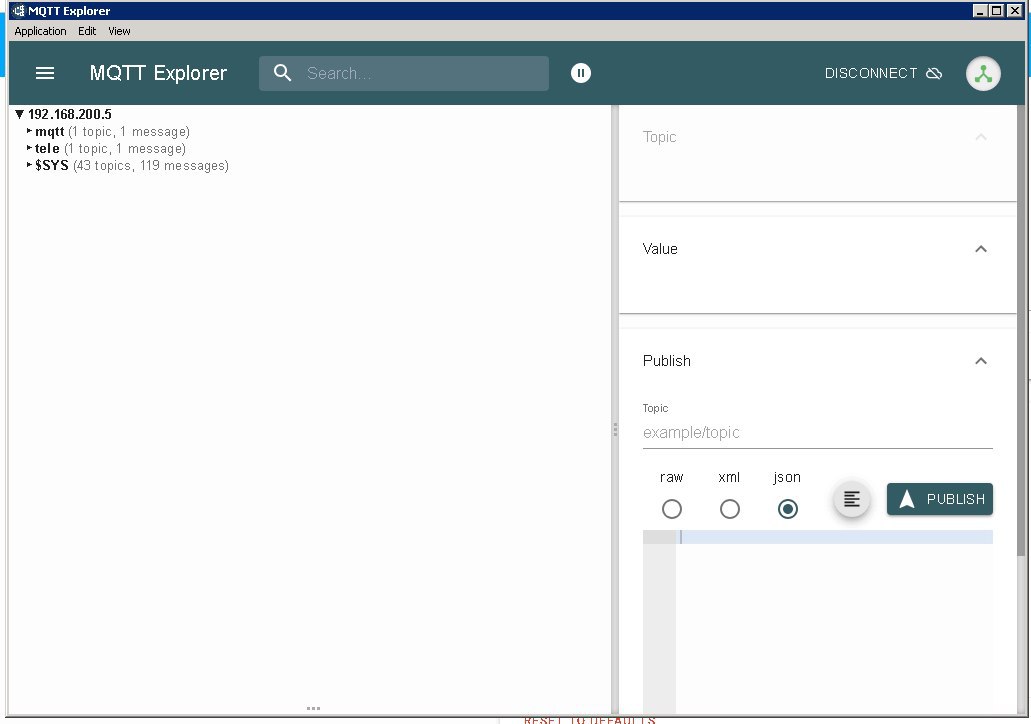
Task: Click the MQTT Explorer title bar icon
Action: pyautogui.click(x=18, y=11)
